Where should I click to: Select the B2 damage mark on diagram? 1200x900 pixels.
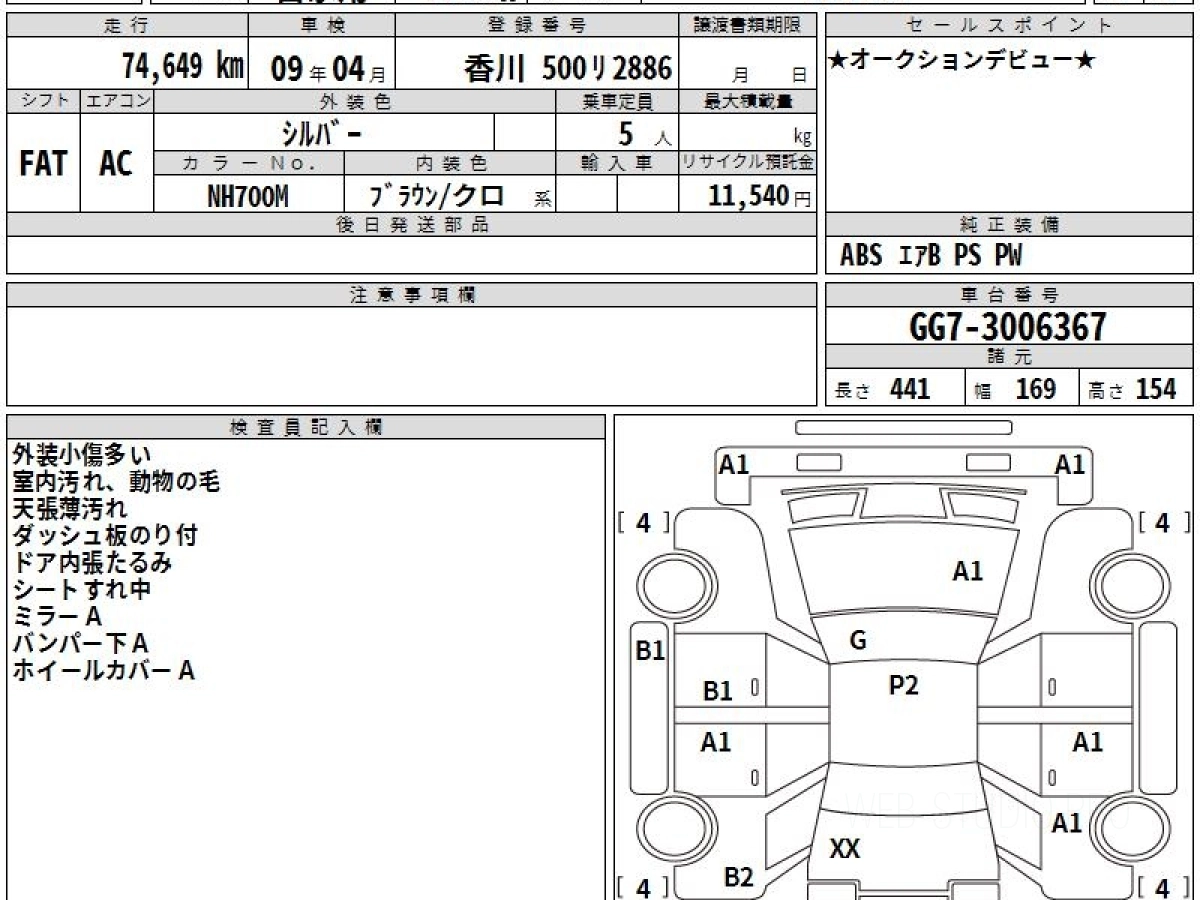[x=738, y=878]
